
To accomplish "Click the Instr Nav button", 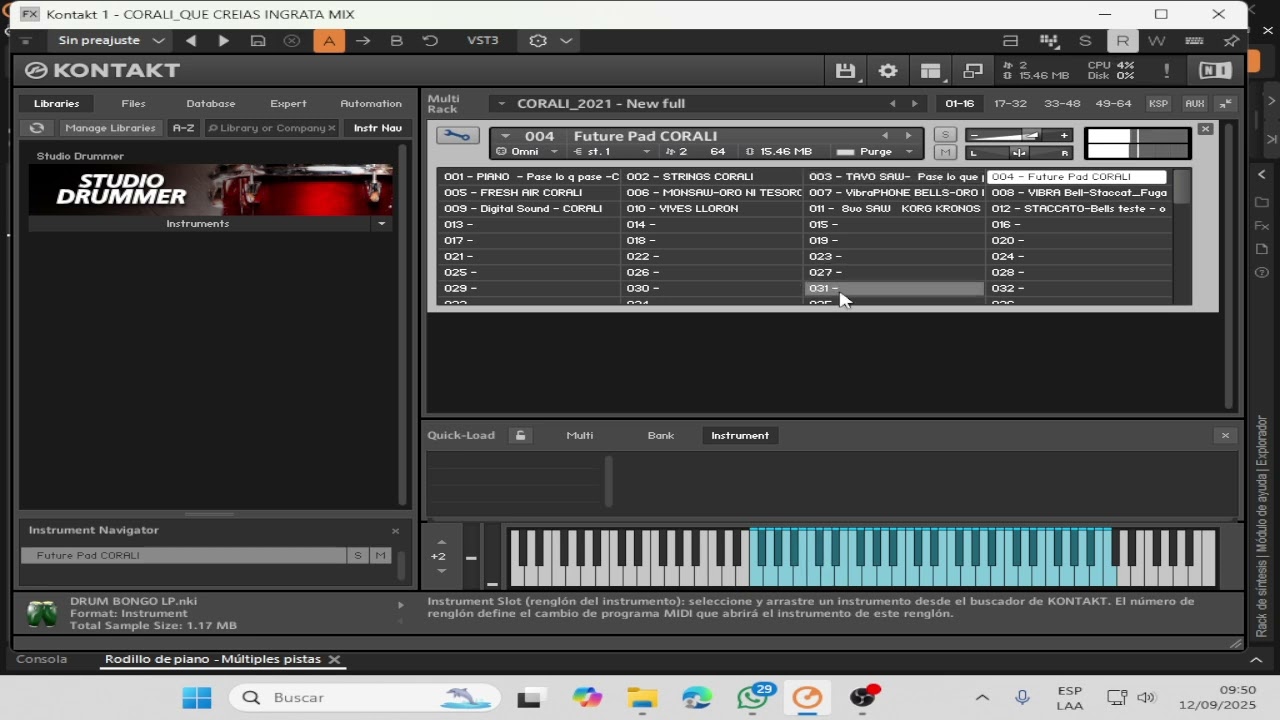I will pos(377,128).
